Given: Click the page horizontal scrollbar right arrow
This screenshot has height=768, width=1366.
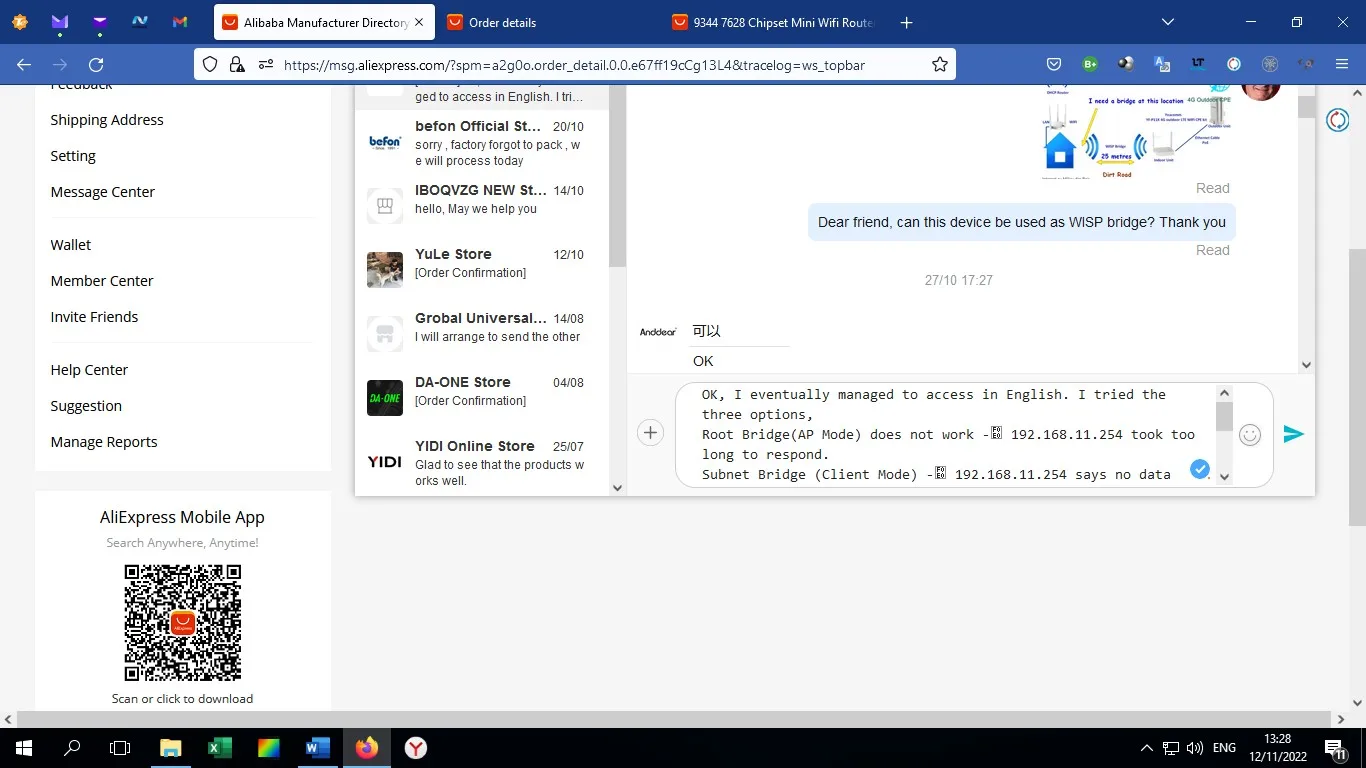Looking at the screenshot, I should (x=1342, y=719).
